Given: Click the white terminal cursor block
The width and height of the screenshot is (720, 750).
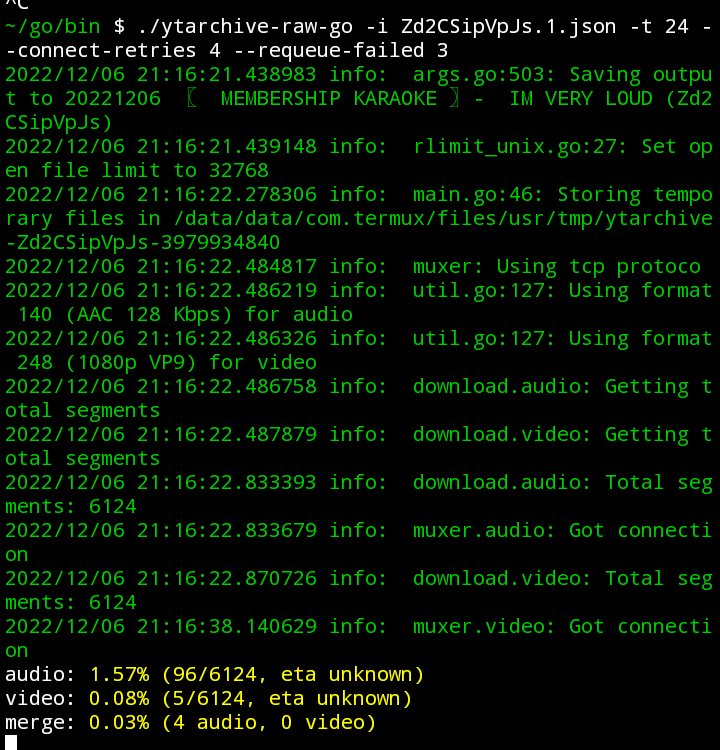Looking at the screenshot, I should (11, 742).
